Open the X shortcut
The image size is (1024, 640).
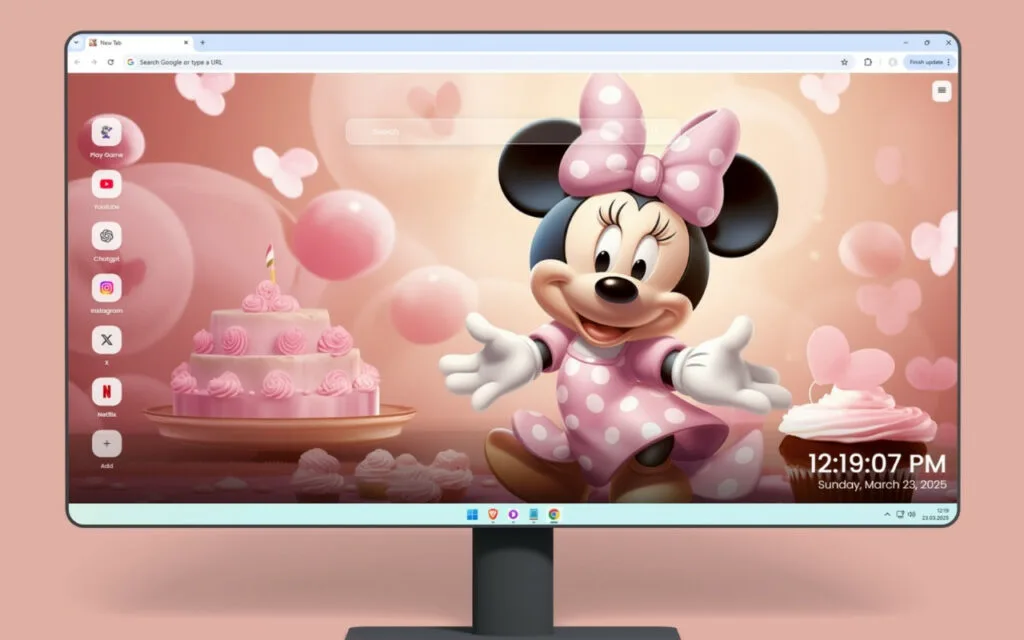click(x=106, y=340)
